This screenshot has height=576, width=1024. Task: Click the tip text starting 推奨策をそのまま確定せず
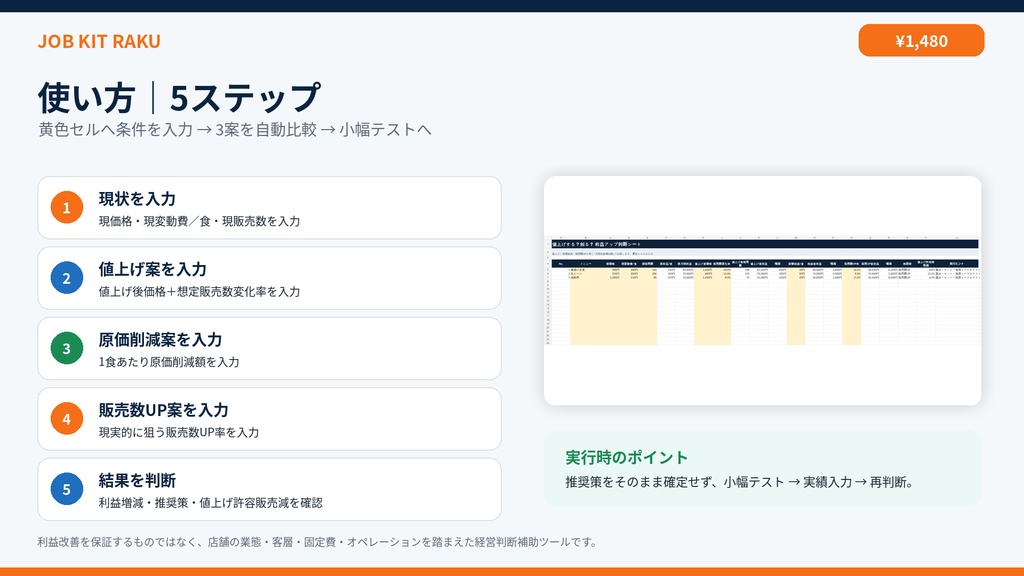pos(740,482)
